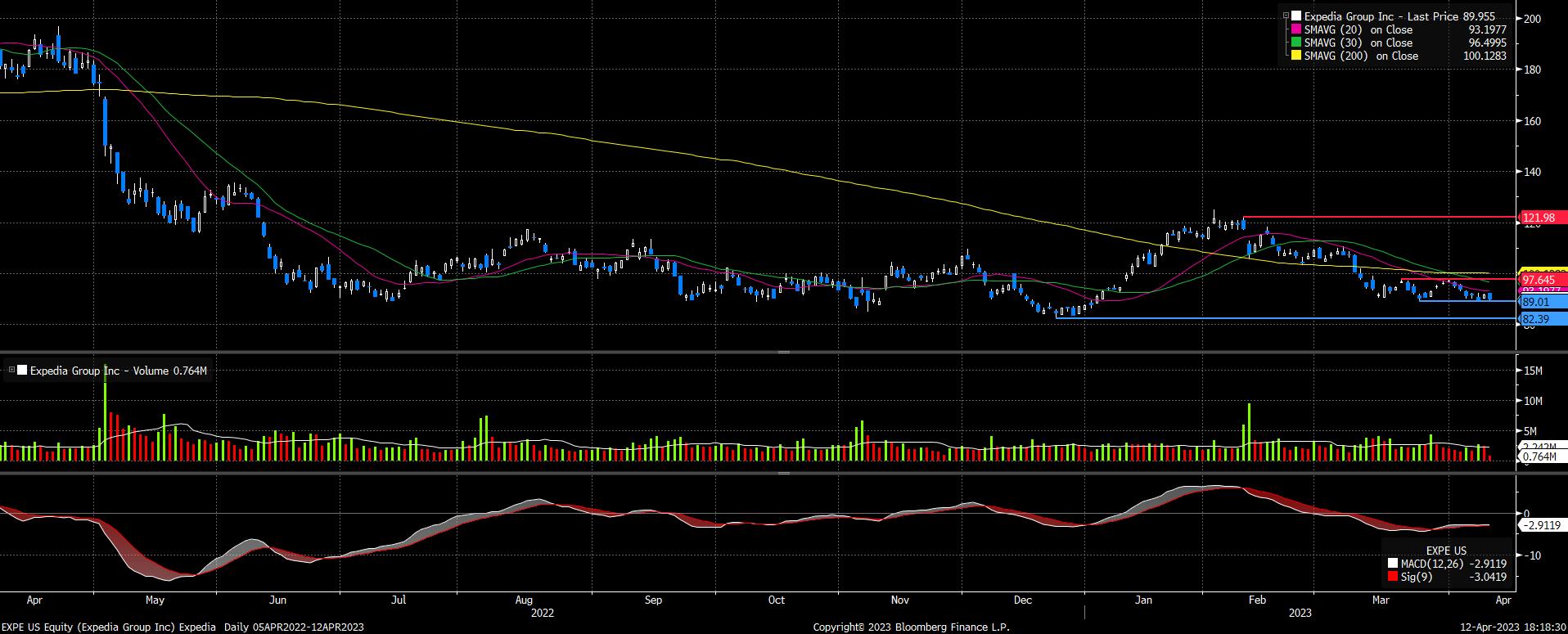Click the 15M volume axis label
This screenshot has height=634, width=1568.
tap(1533, 371)
